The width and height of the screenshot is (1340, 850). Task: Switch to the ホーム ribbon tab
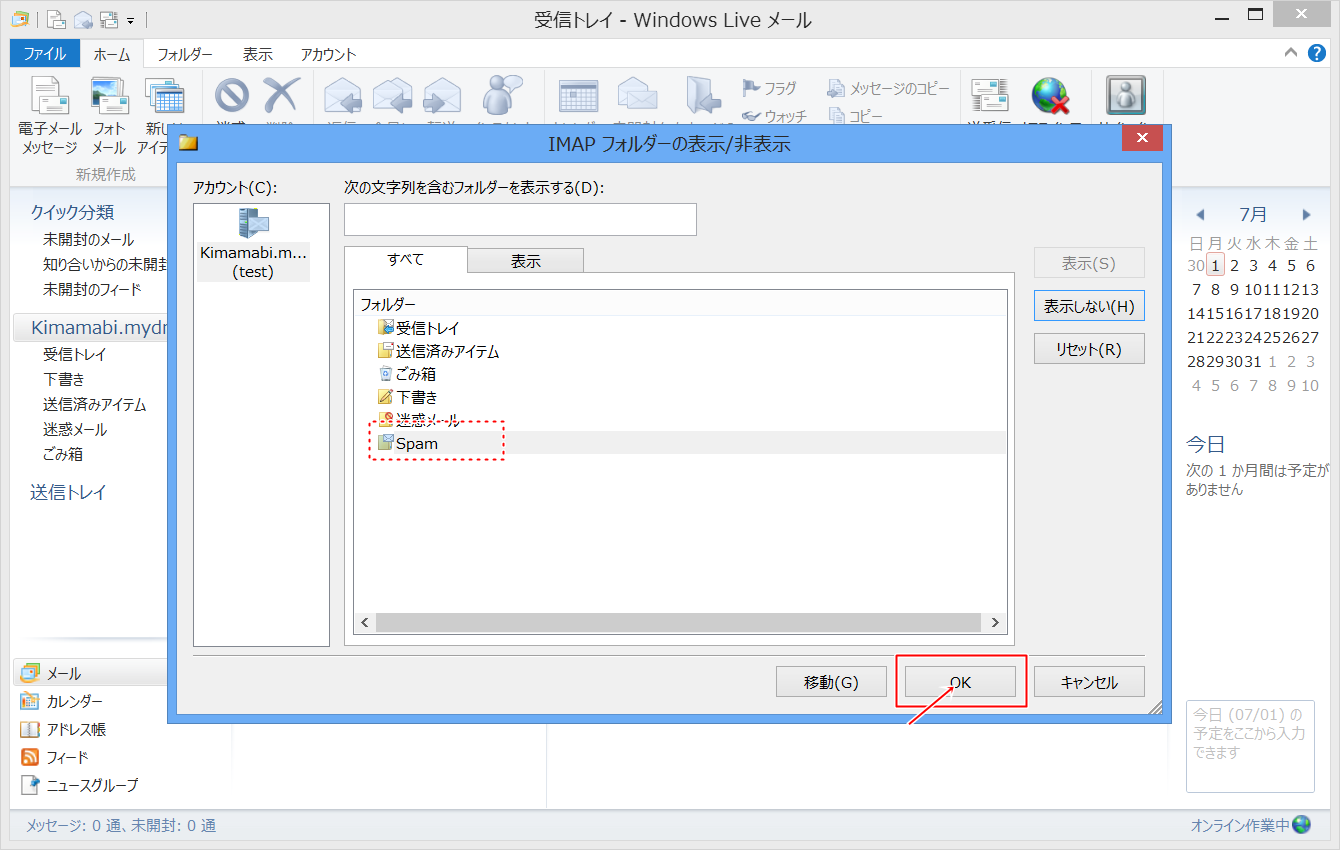click(112, 54)
